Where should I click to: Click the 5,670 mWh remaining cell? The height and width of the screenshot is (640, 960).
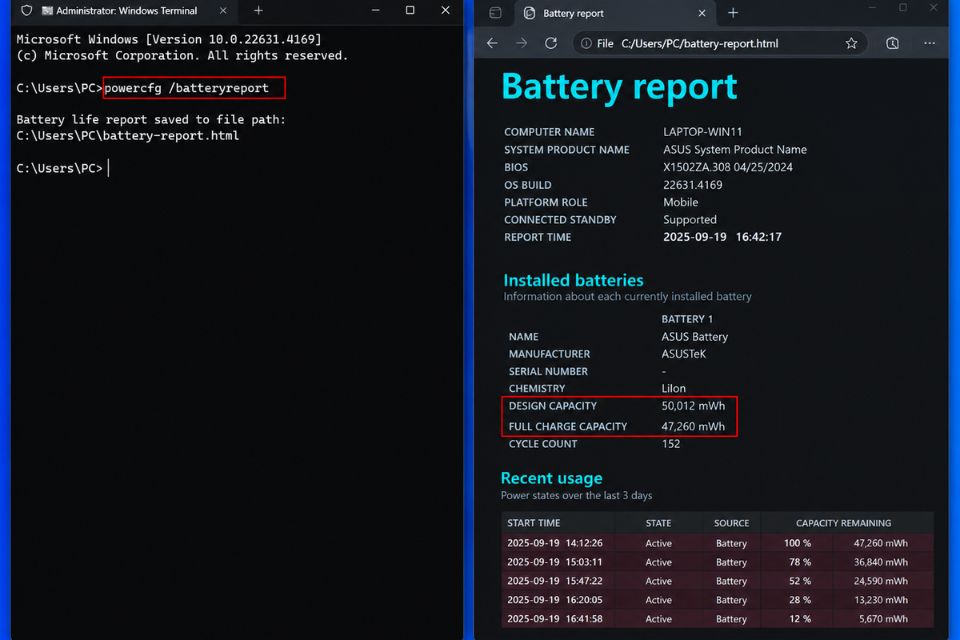click(883, 619)
